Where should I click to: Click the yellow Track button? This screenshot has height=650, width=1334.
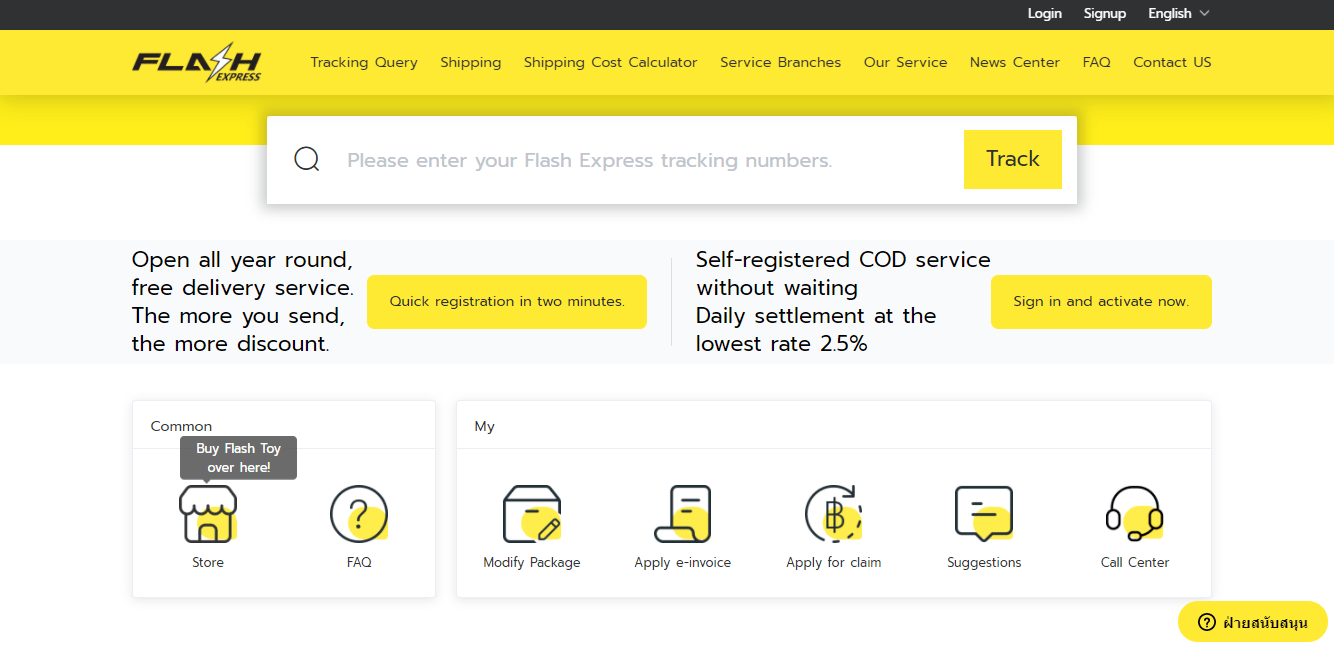[1013, 159]
